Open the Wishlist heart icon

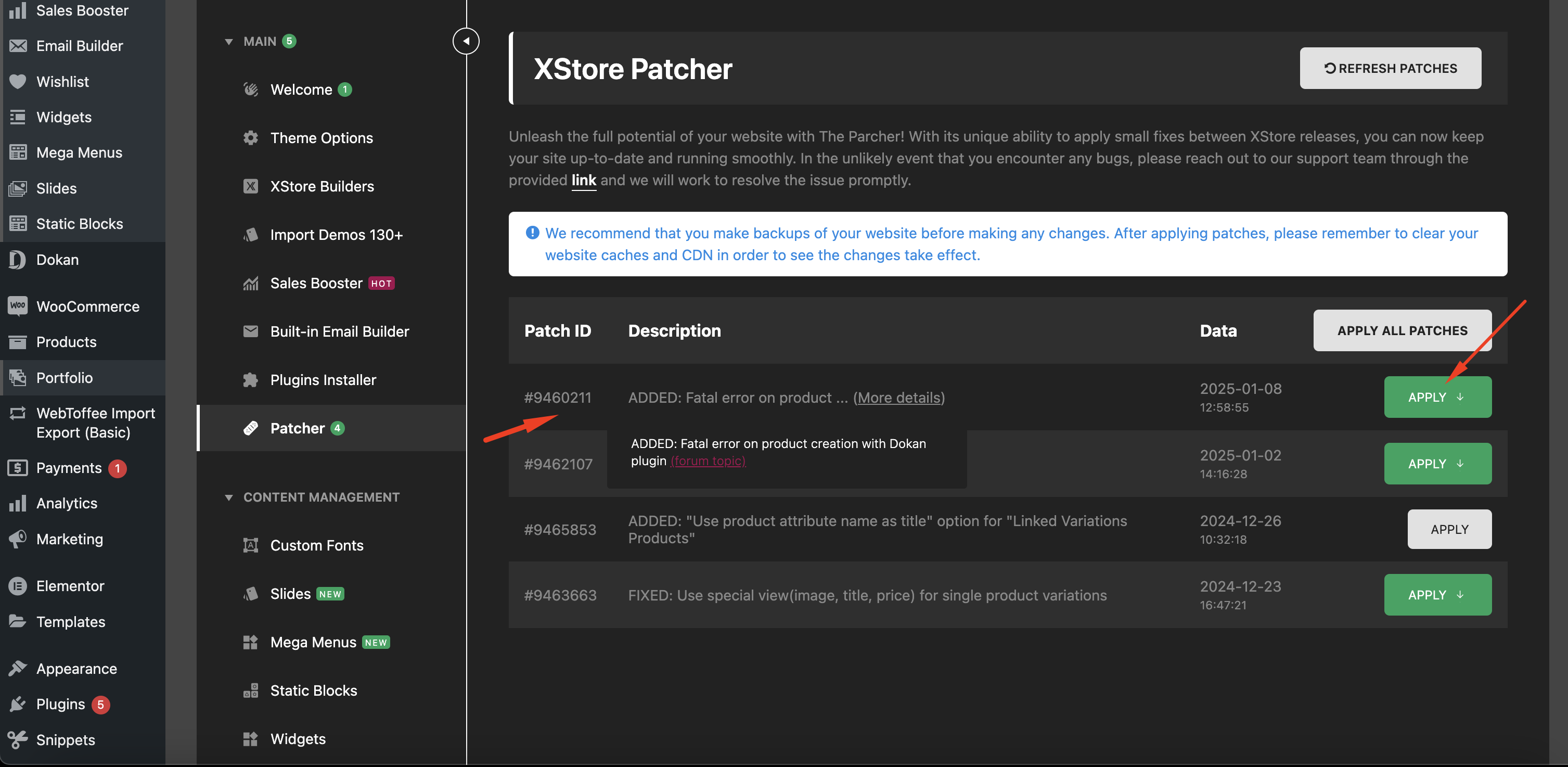(x=18, y=82)
